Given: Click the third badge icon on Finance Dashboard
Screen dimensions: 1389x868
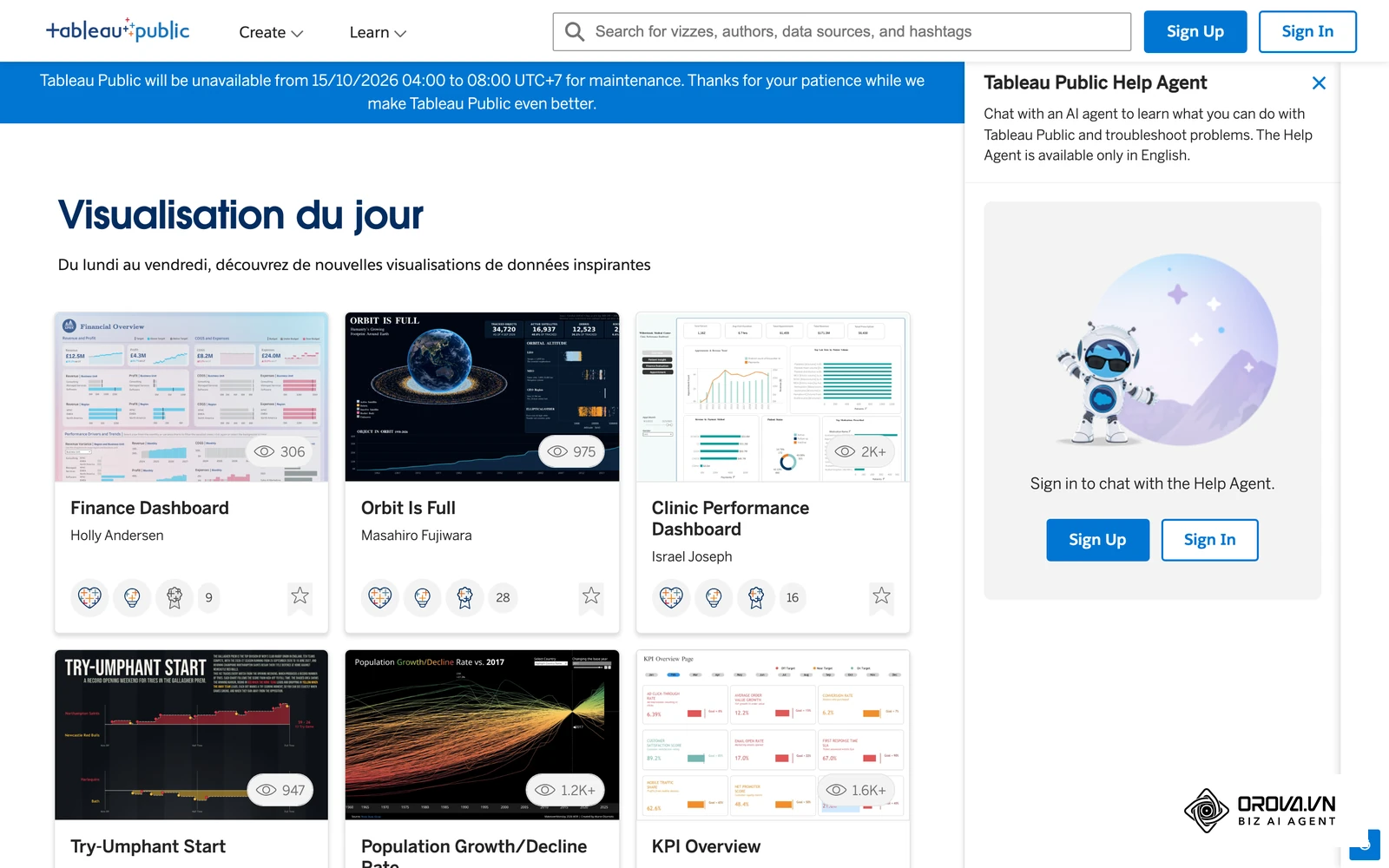Looking at the screenshot, I should click(174, 597).
